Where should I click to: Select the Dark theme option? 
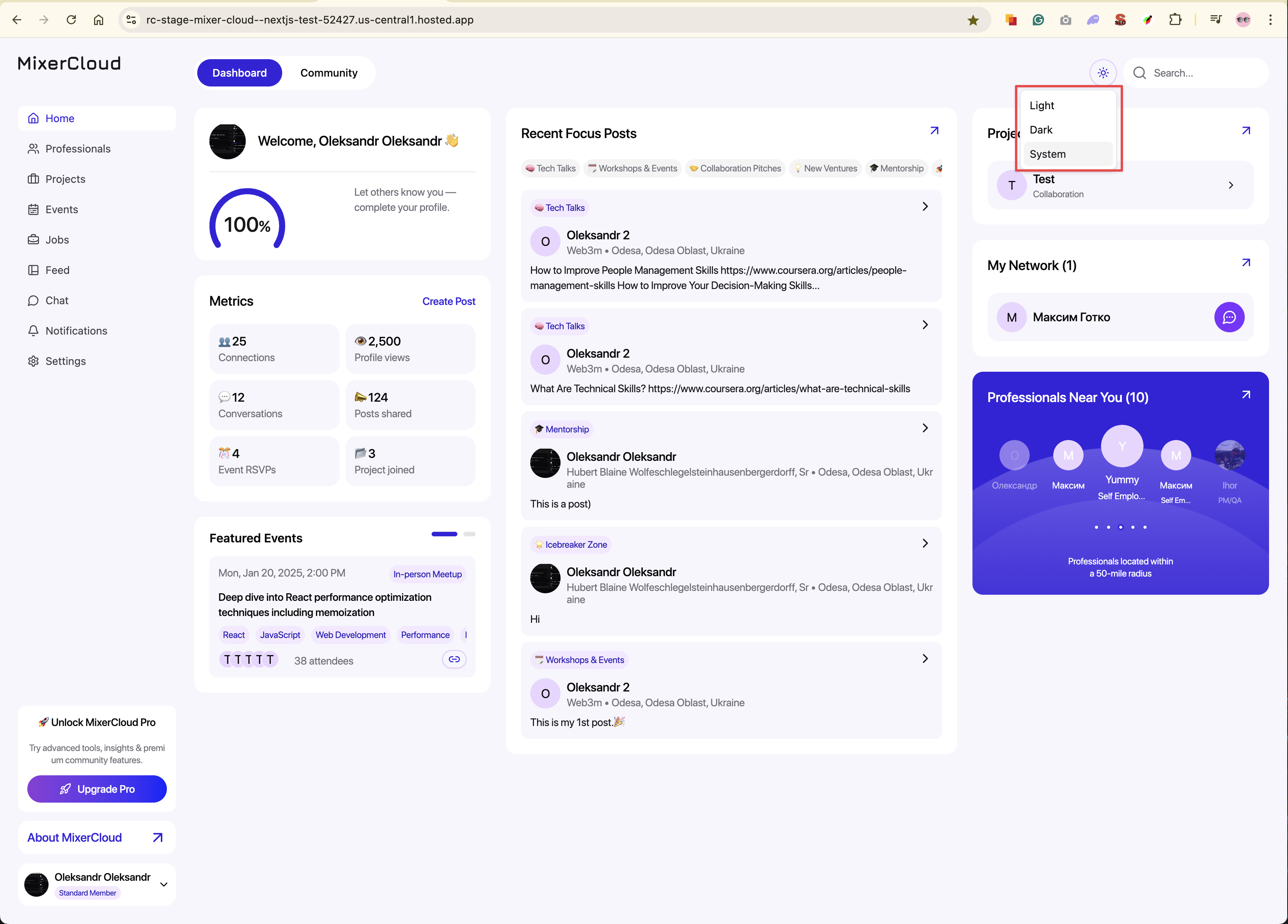pyautogui.click(x=1041, y=129)
